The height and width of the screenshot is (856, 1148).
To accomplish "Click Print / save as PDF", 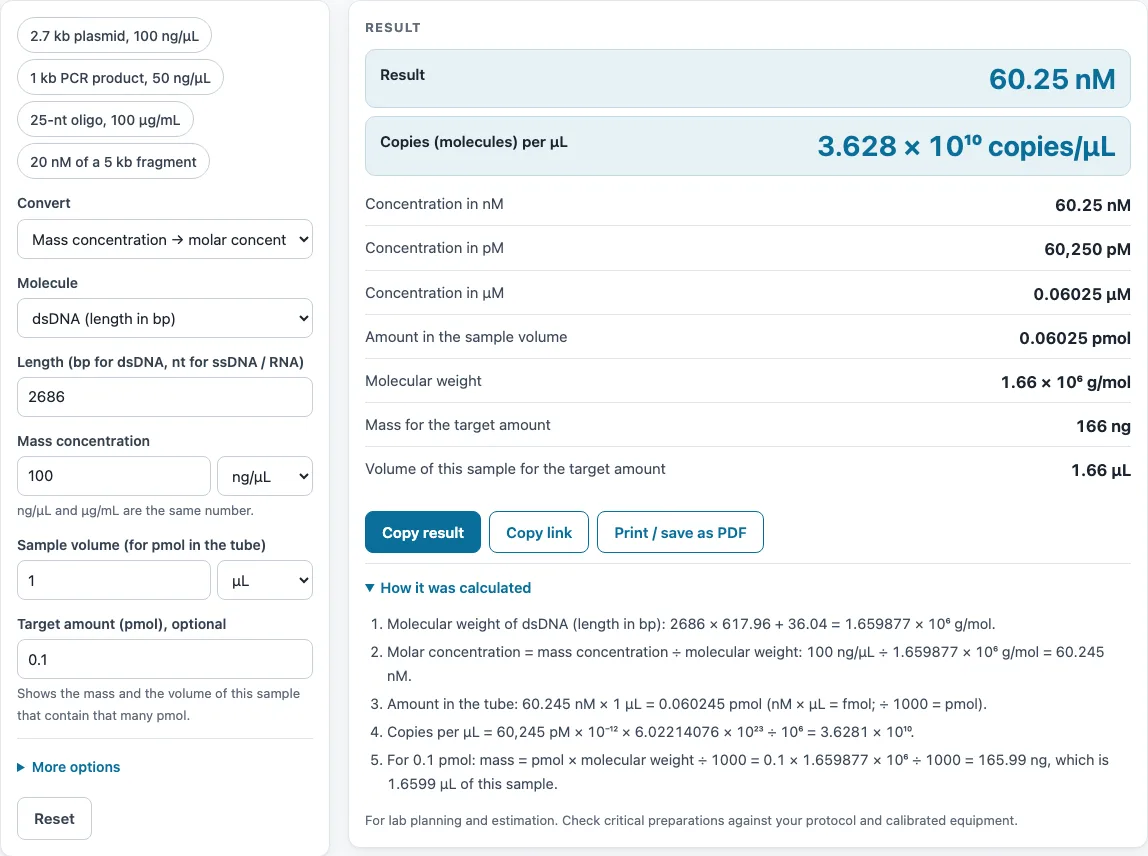I will pos(680,532).
